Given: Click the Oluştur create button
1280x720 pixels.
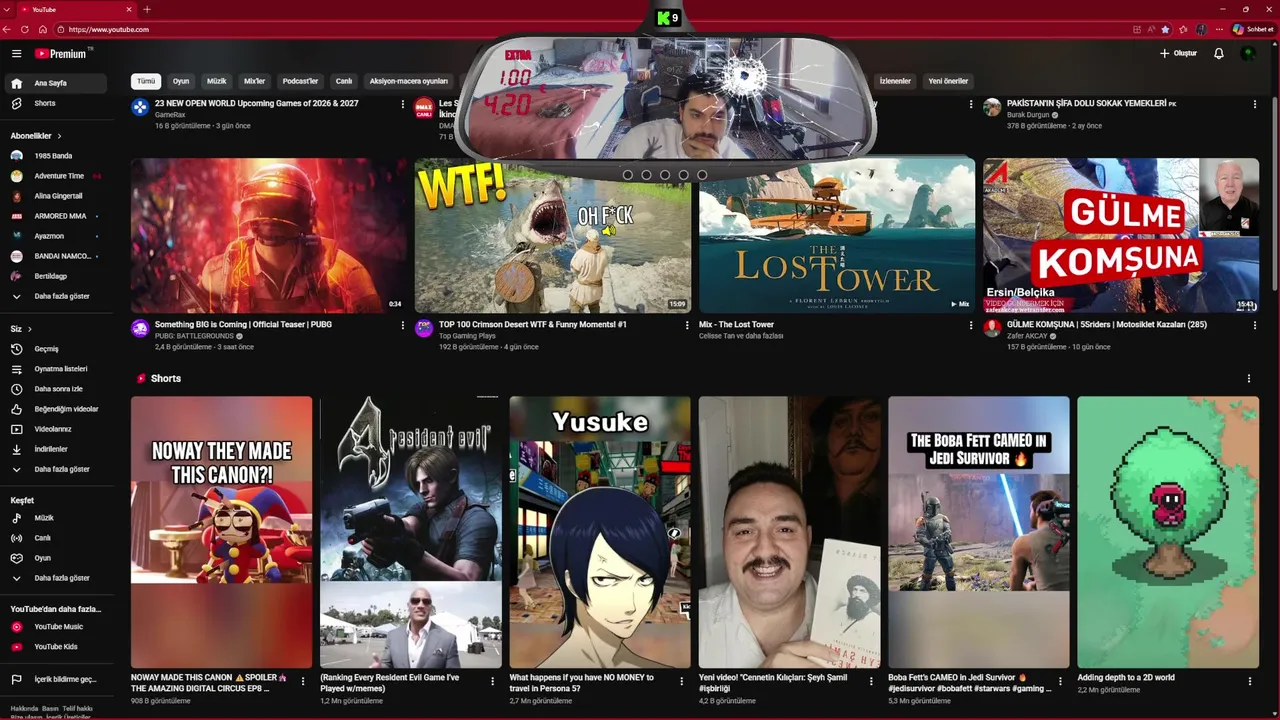Looking at the screenshot, I should (1178, 53).
